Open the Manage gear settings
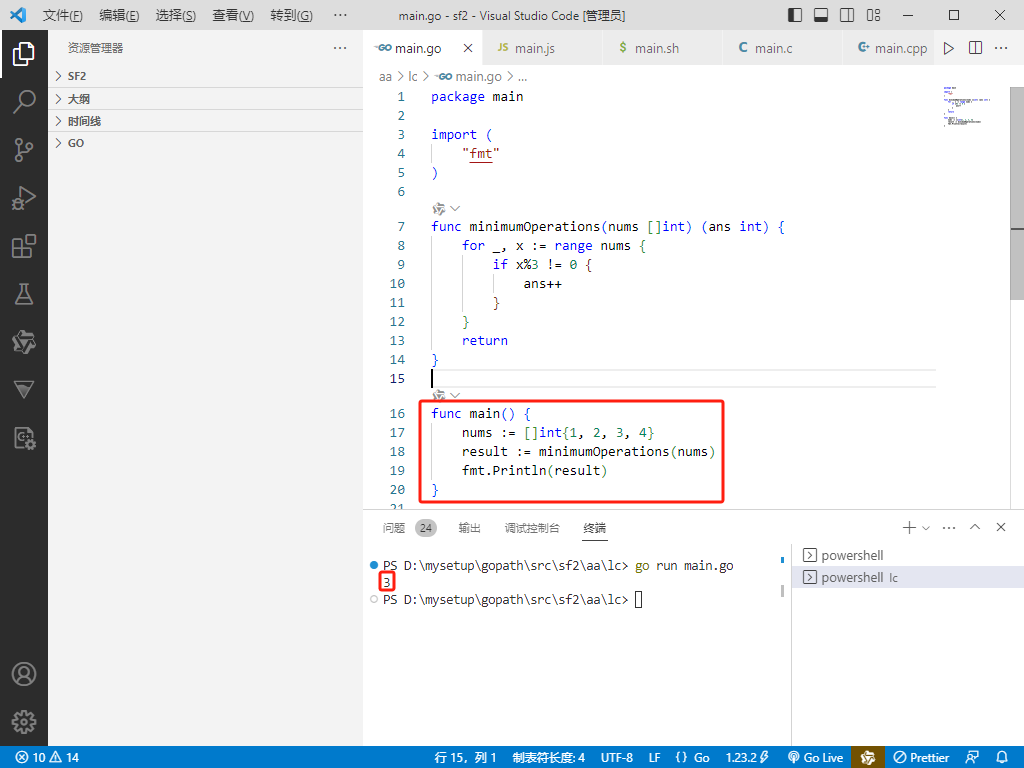This screenshot has width=1024, height=768. coord(24,722)
